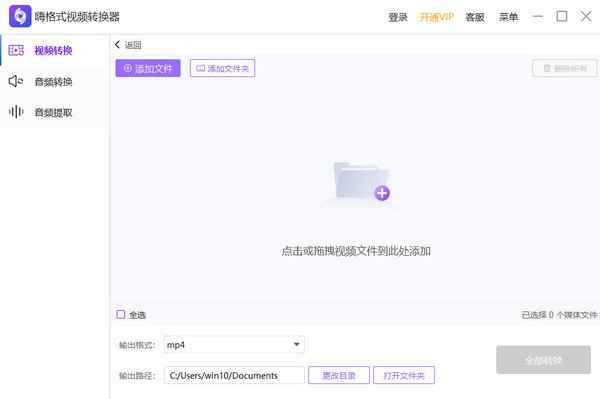
Task: Click 全部转换 convert all button
Action: [x=543, y=360]
